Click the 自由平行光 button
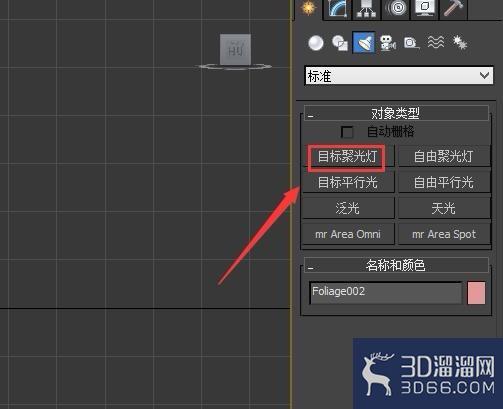 [x=444, y=182]
